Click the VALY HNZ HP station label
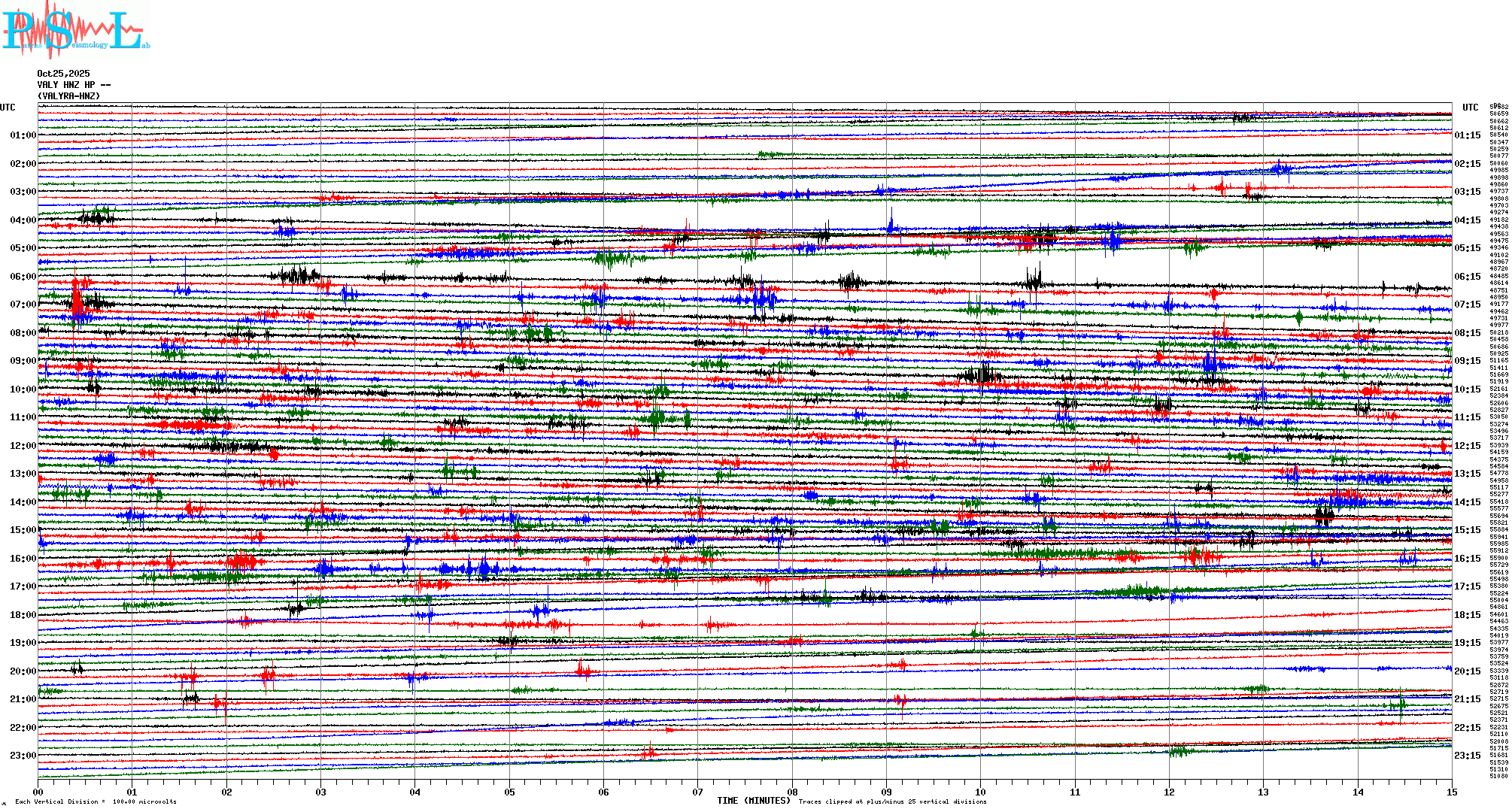Screen dimensions: 1512x812 [x=74, y=85]
